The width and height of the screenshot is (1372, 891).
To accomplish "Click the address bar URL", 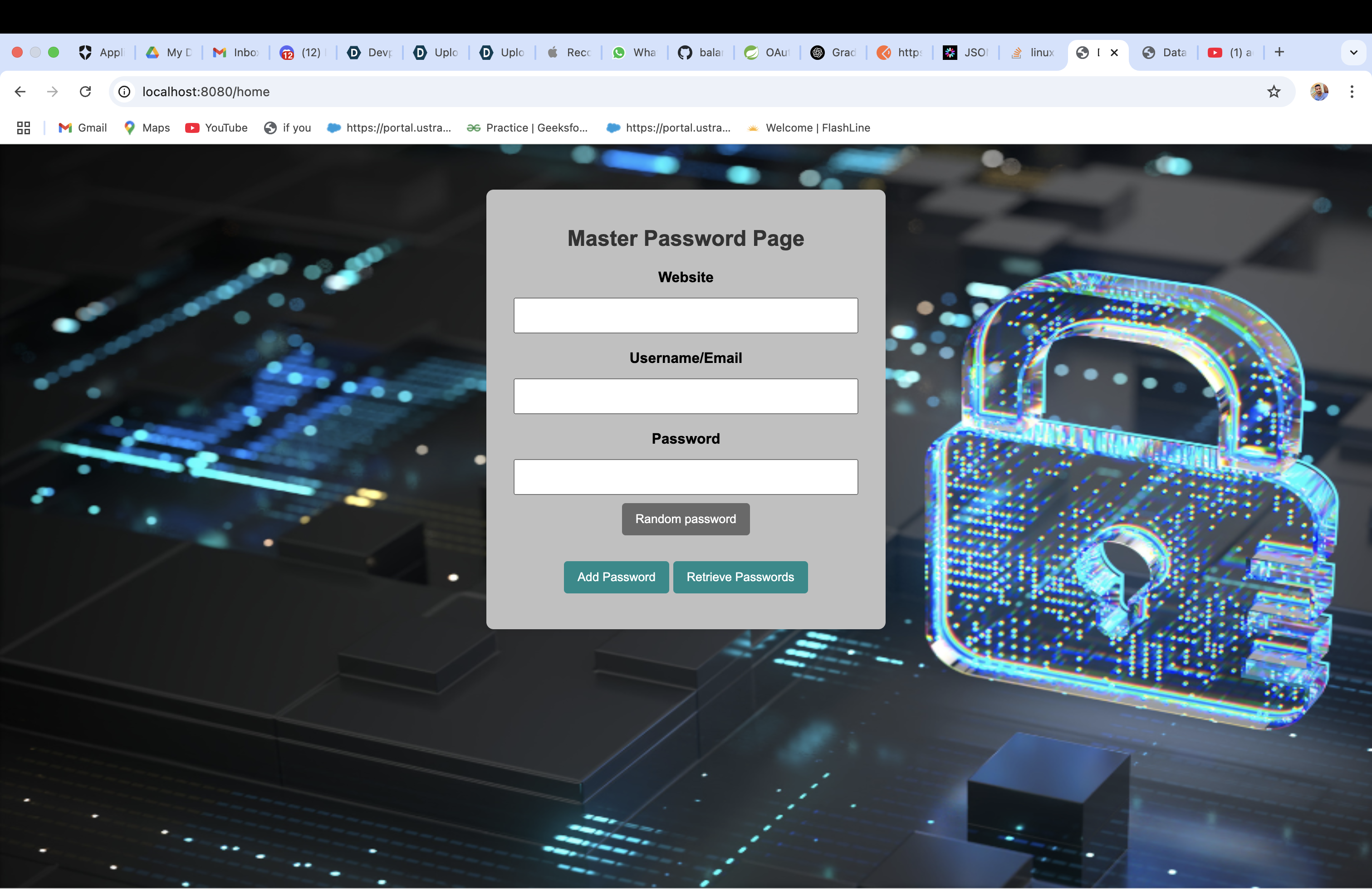I will [206, 92].
